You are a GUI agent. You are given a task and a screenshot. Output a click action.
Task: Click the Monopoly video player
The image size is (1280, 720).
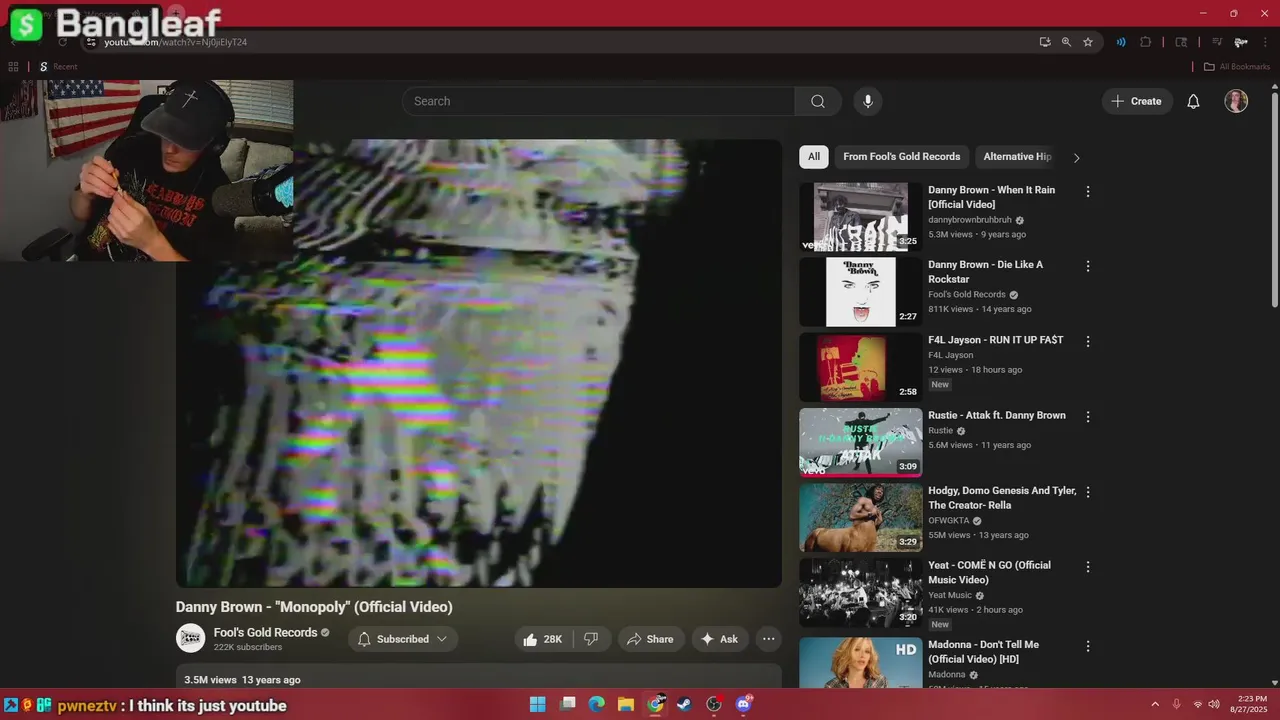coord(479,363)
